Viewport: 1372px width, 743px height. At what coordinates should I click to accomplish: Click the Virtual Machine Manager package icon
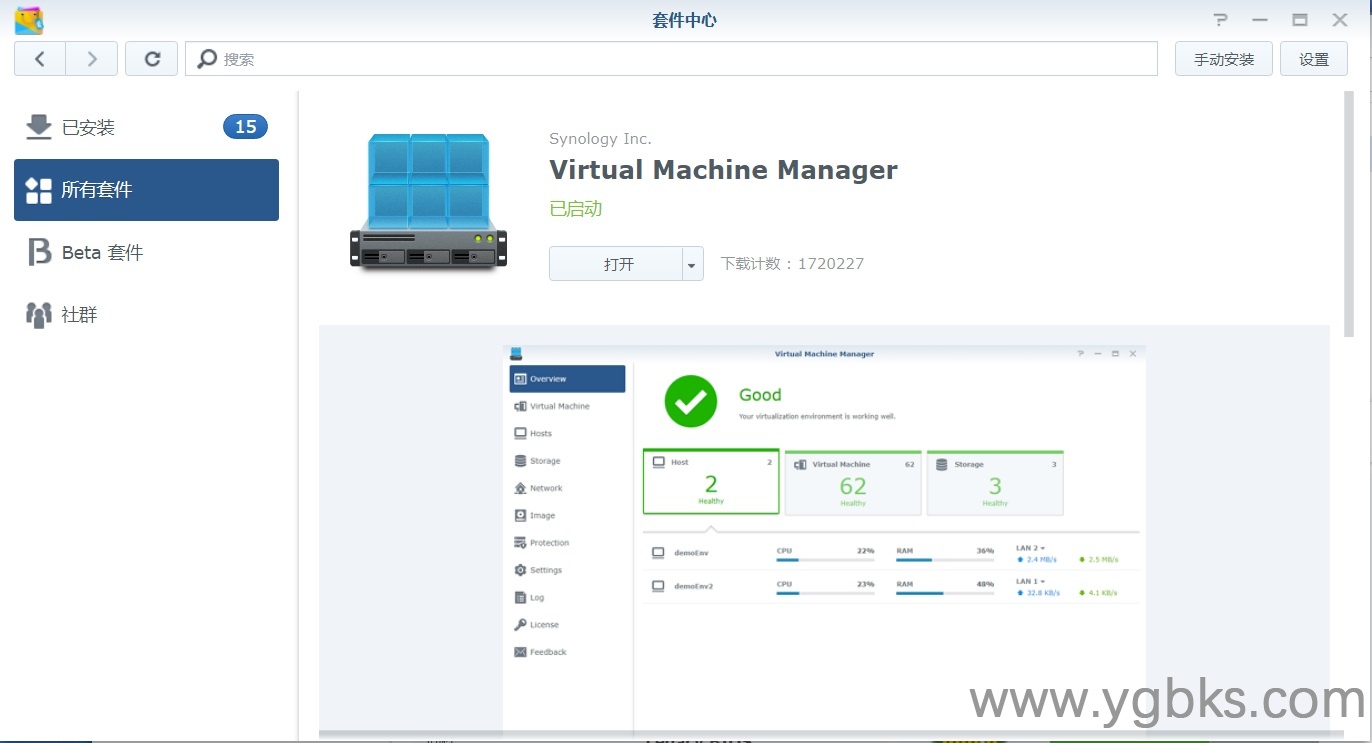coord(428,201)
